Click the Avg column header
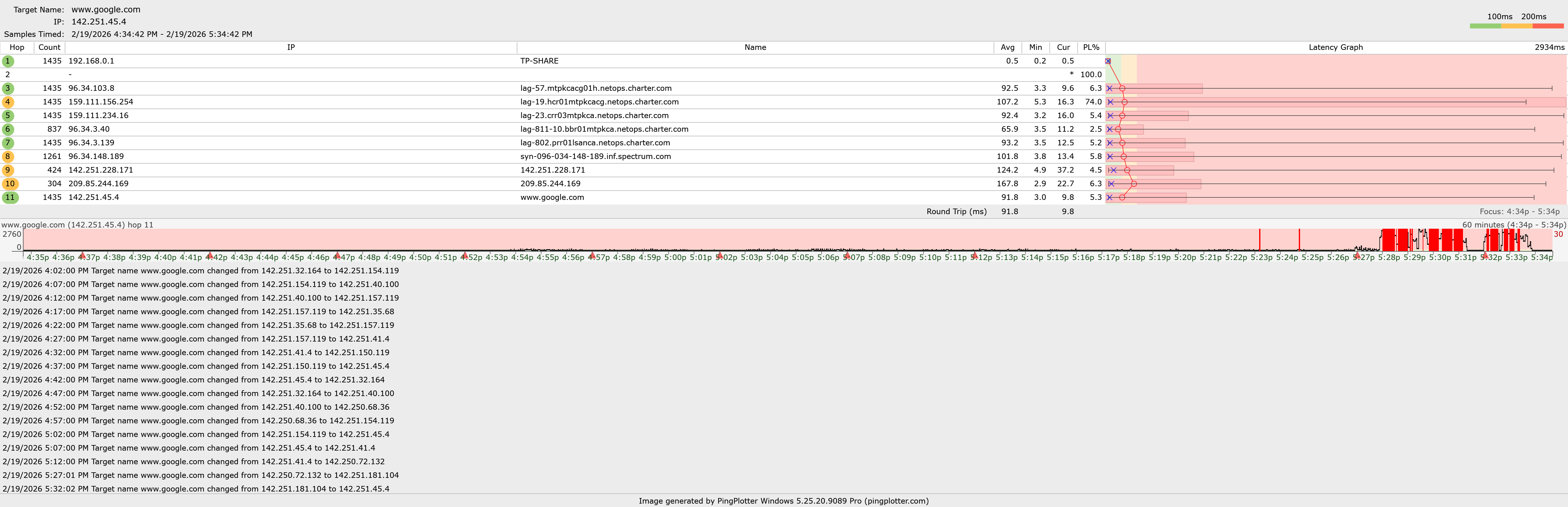1568x507 pixels. point(1007,47)
